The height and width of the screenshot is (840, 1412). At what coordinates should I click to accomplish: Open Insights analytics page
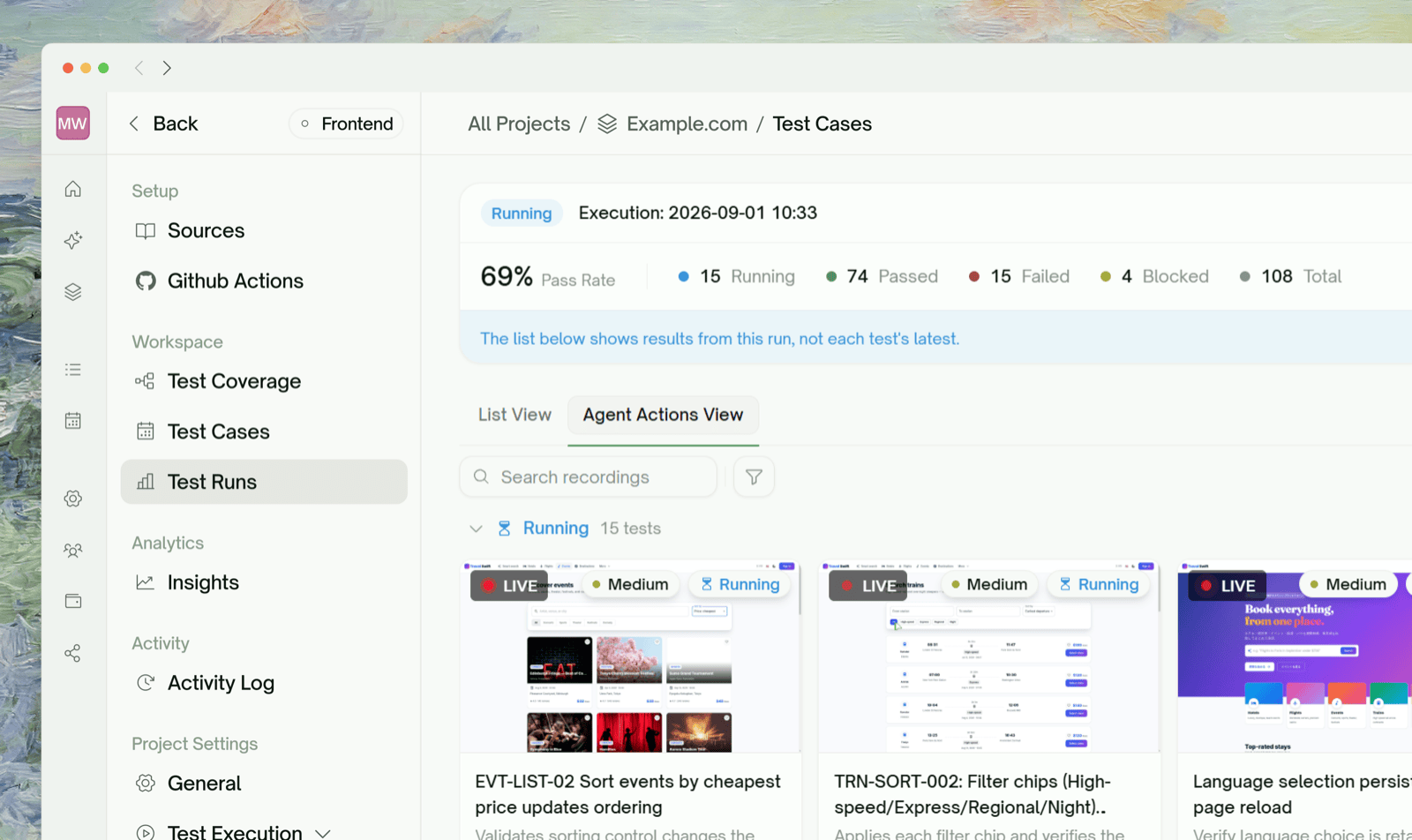264,582
